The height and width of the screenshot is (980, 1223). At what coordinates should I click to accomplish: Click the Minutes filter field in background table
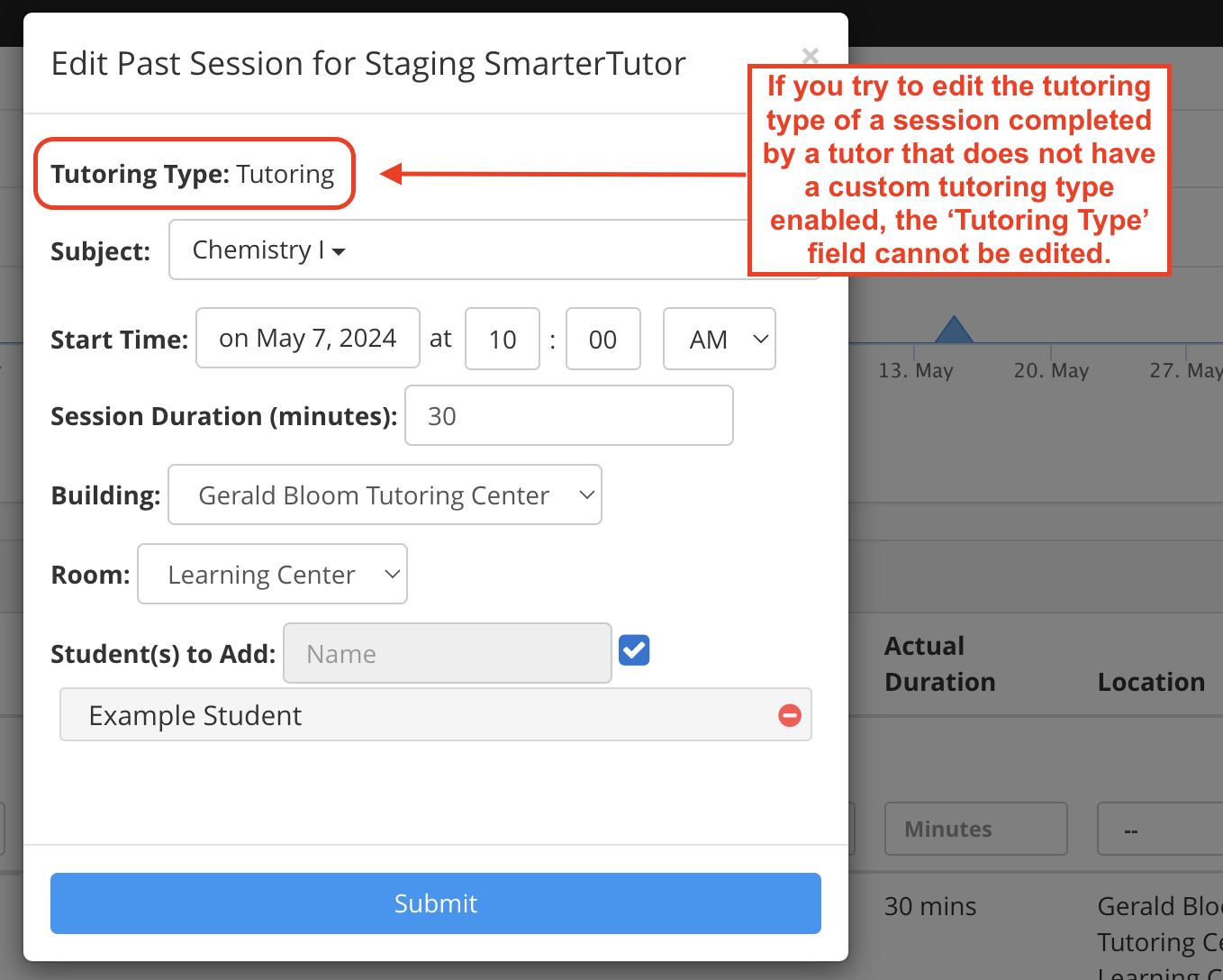click(976, 829)
